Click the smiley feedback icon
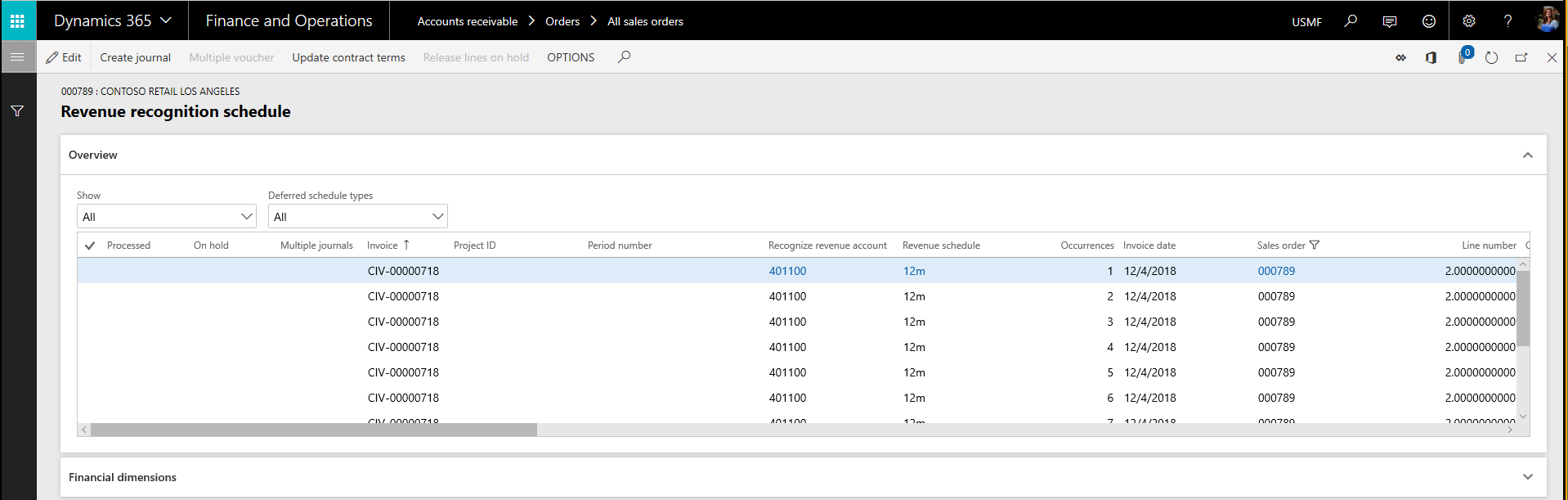Screen dimensions: 1568x500 1428,21
